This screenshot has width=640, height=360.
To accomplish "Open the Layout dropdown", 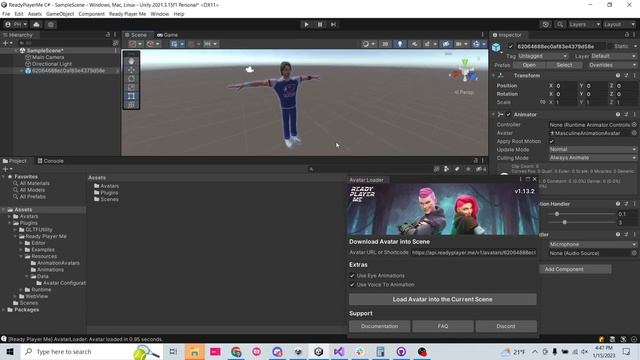I will [619, 24].
